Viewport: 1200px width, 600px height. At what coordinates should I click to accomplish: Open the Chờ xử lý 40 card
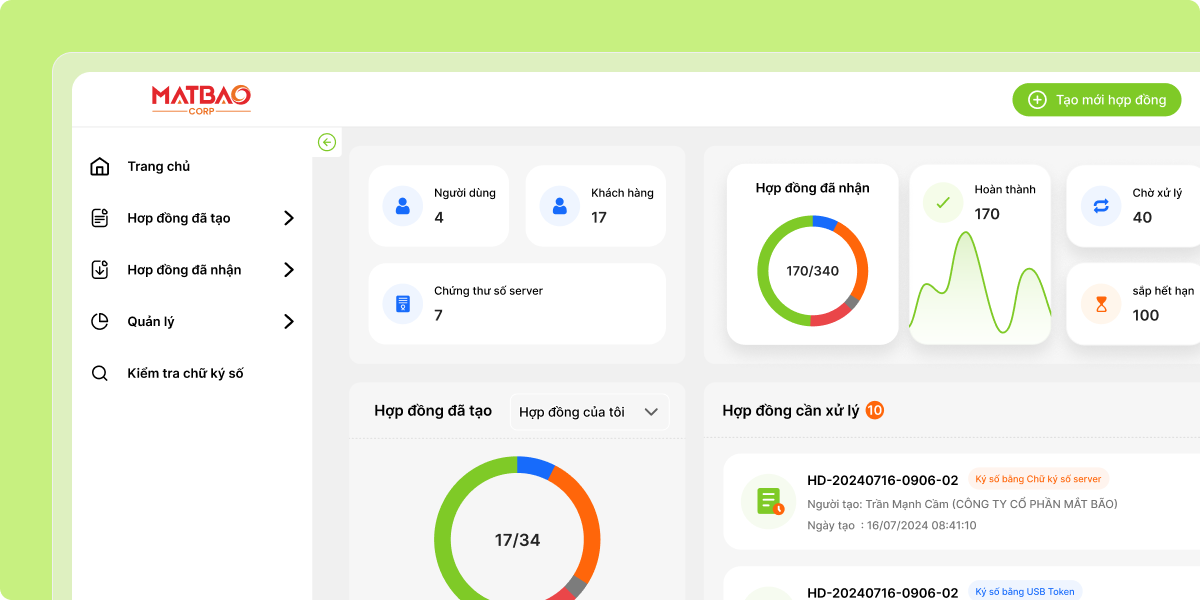point(1133,206)
